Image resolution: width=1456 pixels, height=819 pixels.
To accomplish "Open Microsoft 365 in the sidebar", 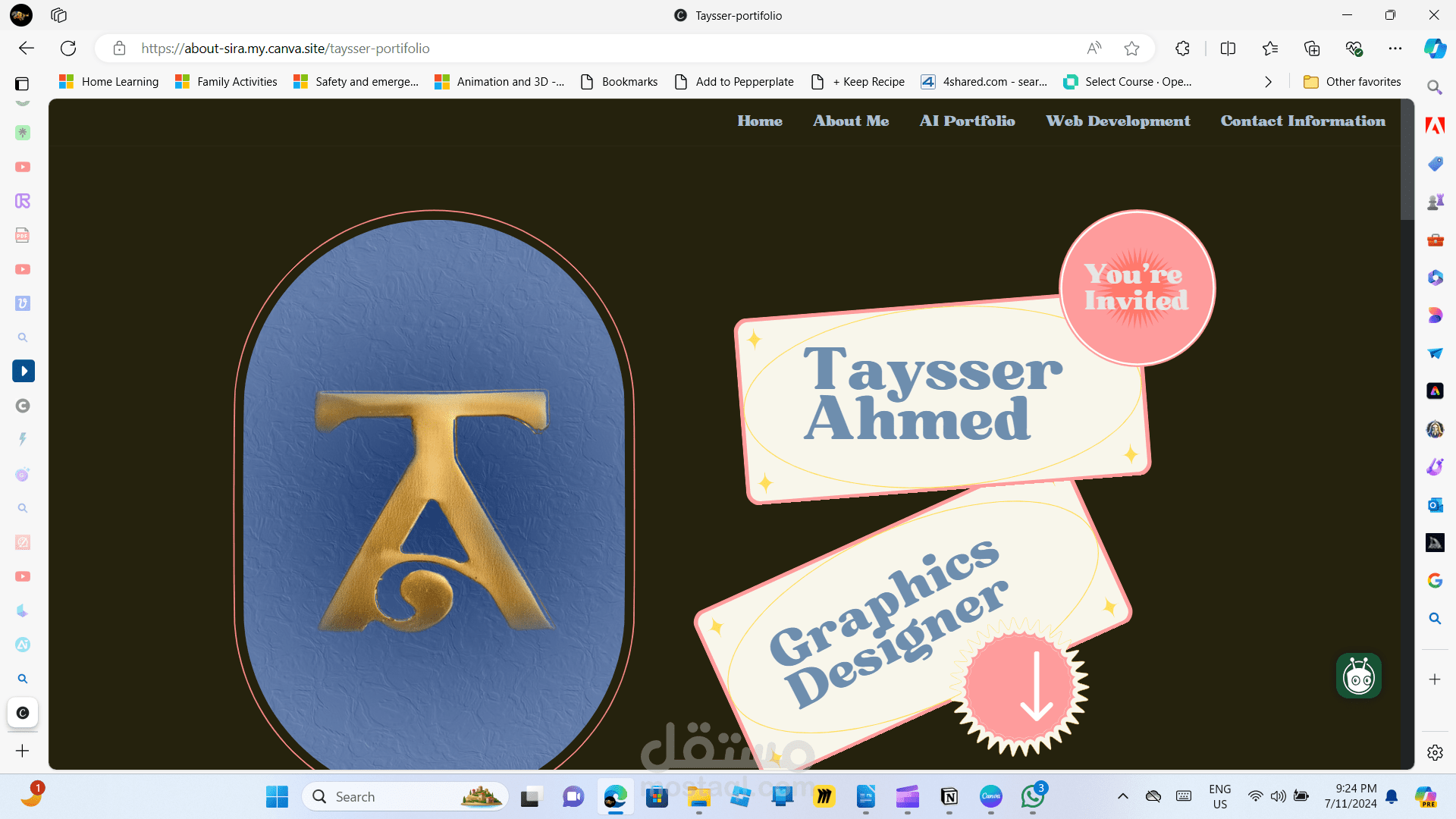I will click(1435, 278).
